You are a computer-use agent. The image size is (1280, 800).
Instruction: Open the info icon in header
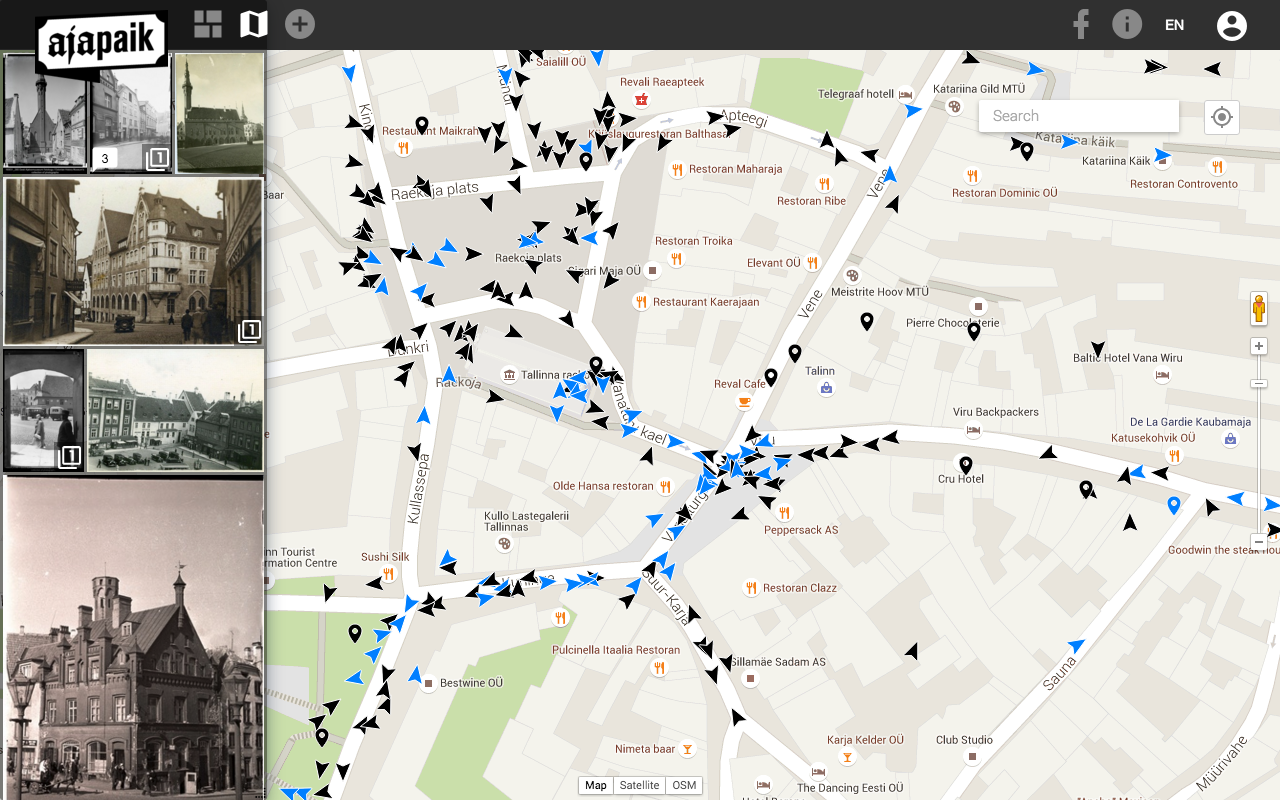coord(1127,24)
